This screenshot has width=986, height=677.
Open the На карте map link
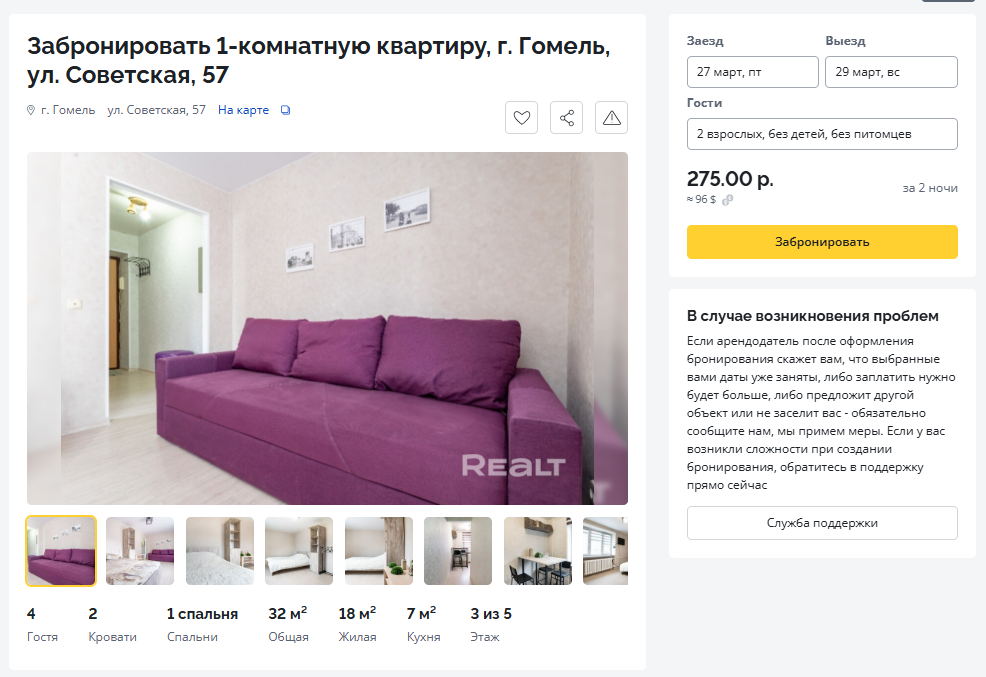tap(243, 110)
